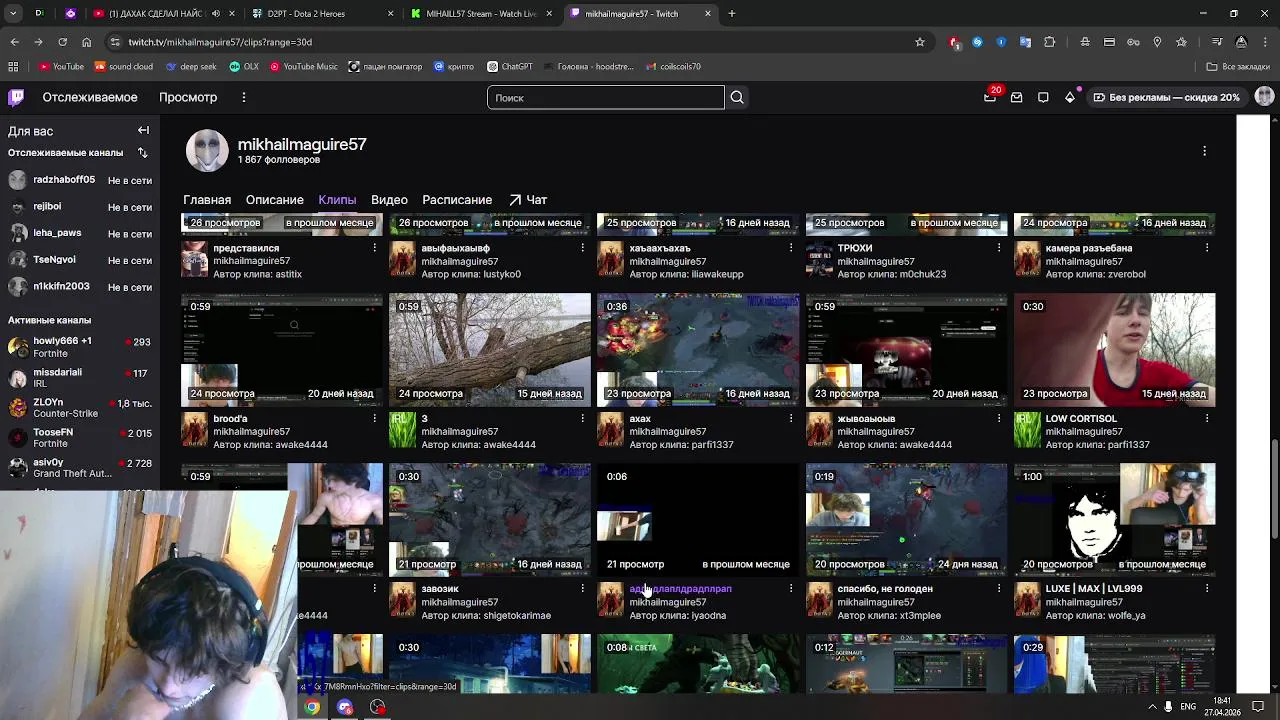The width and height of the screenshot is (1280, 720).
Task: Play the tree thumbnail clip titled '3'
Action: [490, 349]
